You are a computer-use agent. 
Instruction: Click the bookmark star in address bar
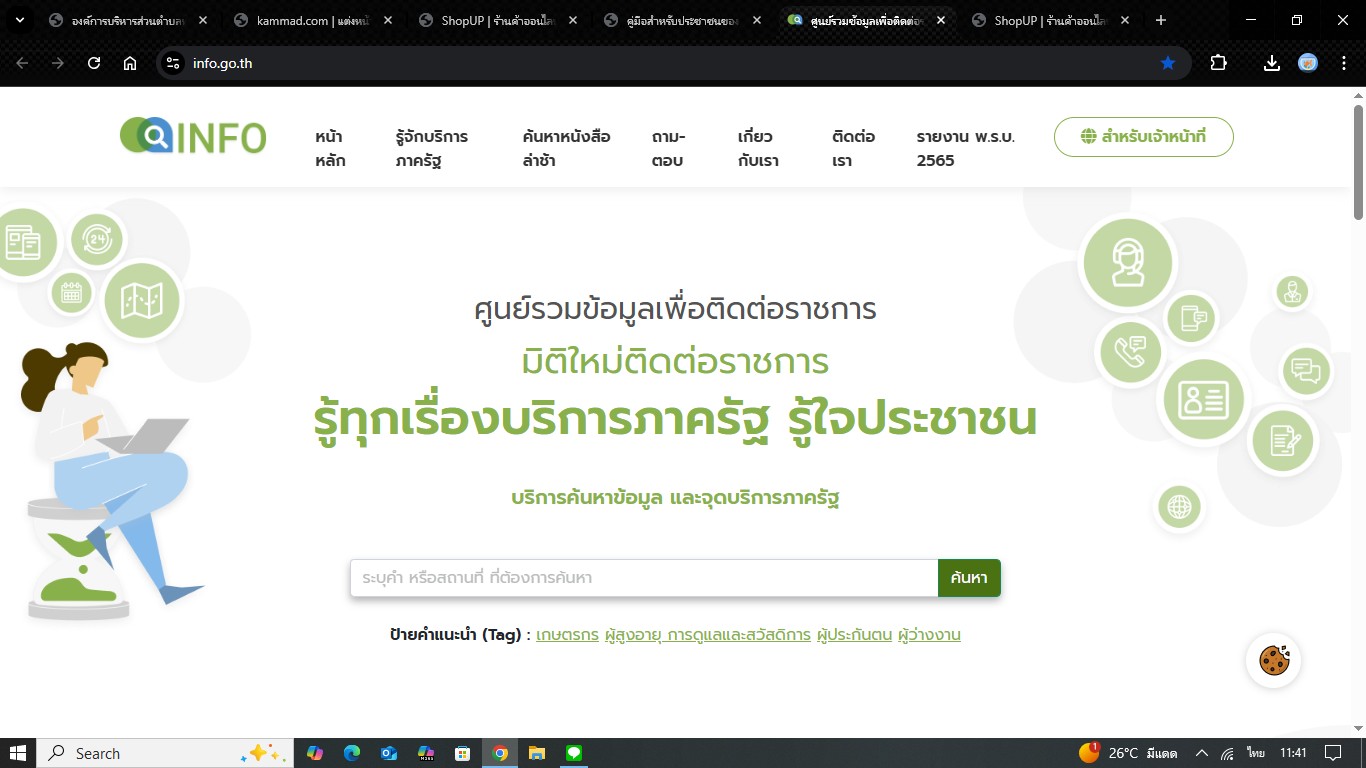tap(1167, 63)
